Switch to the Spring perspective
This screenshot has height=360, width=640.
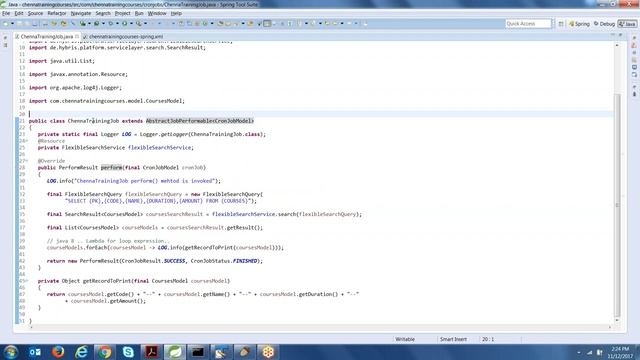coord(579,24)
